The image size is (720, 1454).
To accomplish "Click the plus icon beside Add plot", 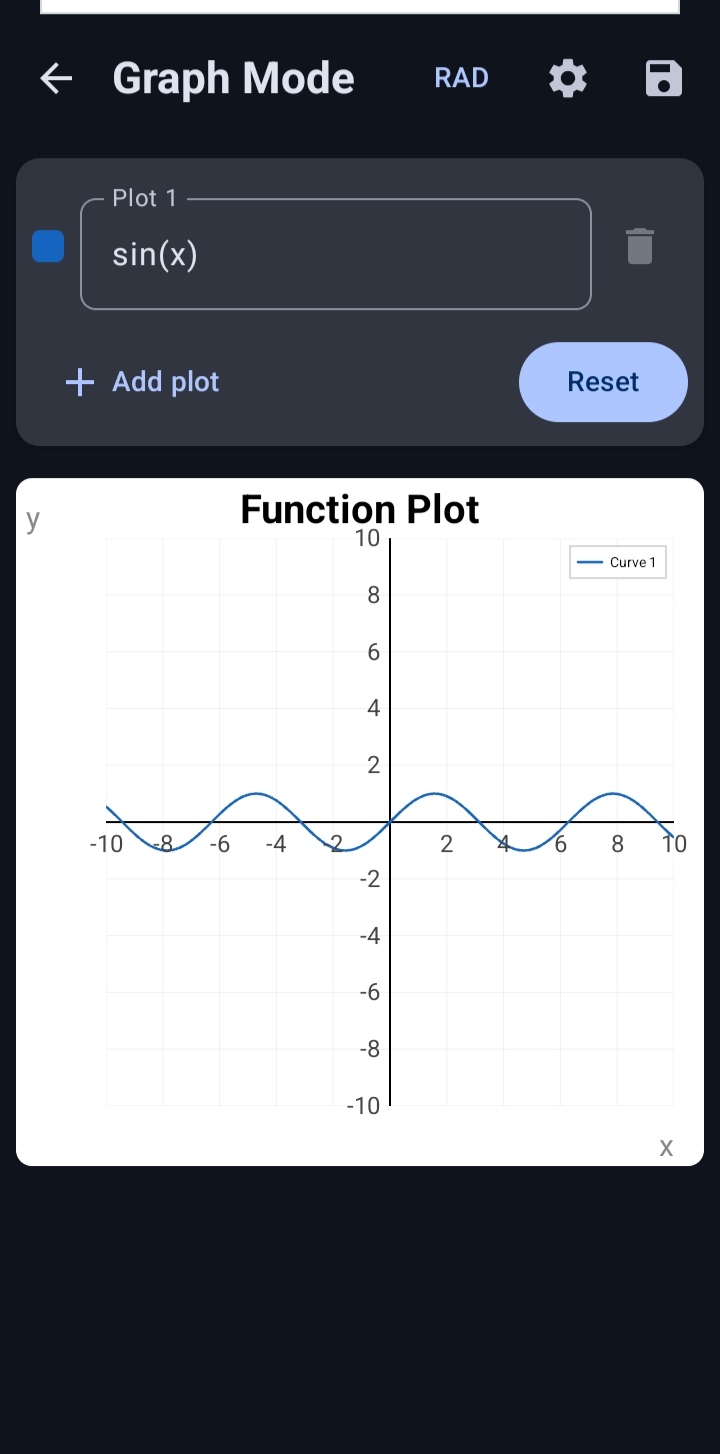I will coord(79,382).
